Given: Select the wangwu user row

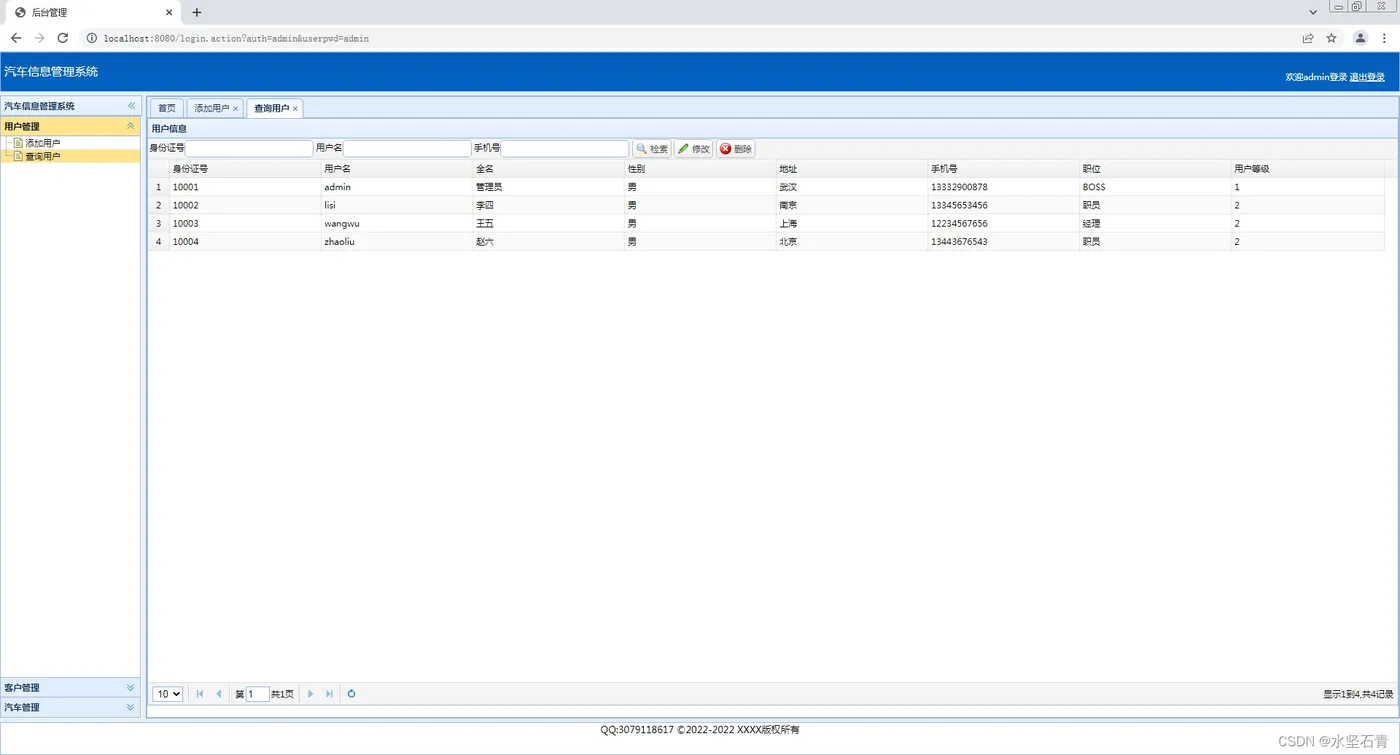Looking at the screenshot, I should point(766,223).
